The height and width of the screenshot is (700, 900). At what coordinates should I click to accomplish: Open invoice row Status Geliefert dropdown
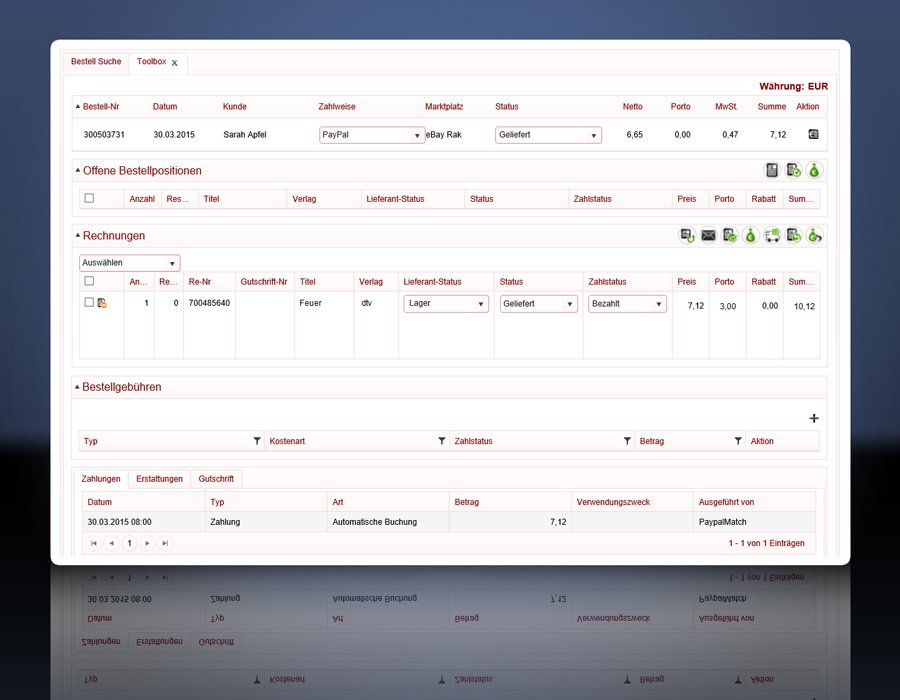click(538, 304)
